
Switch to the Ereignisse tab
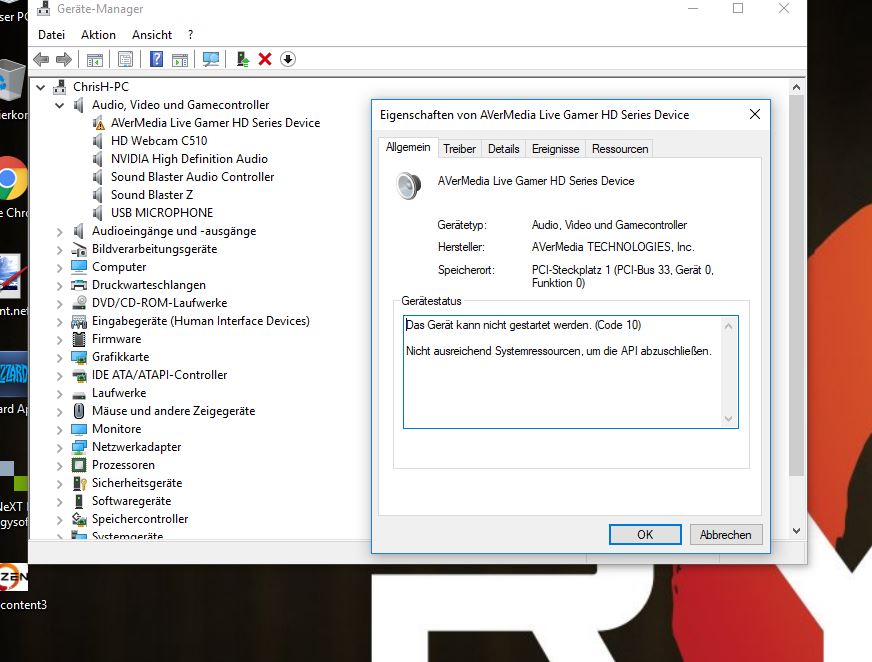(555, 149)
